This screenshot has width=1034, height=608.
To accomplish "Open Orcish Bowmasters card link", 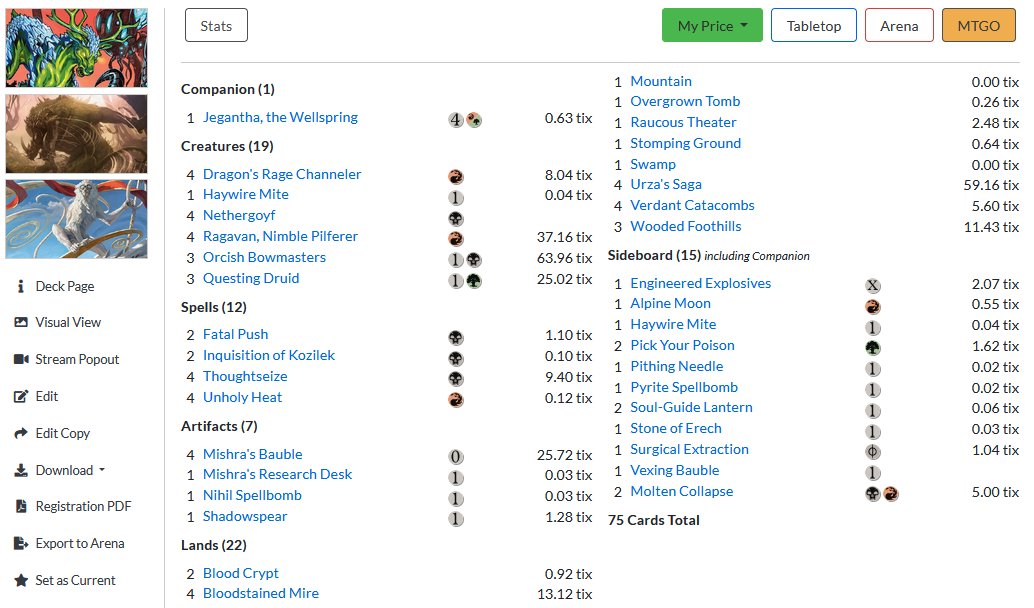I will pyautogui.click(x=264, y=257).
